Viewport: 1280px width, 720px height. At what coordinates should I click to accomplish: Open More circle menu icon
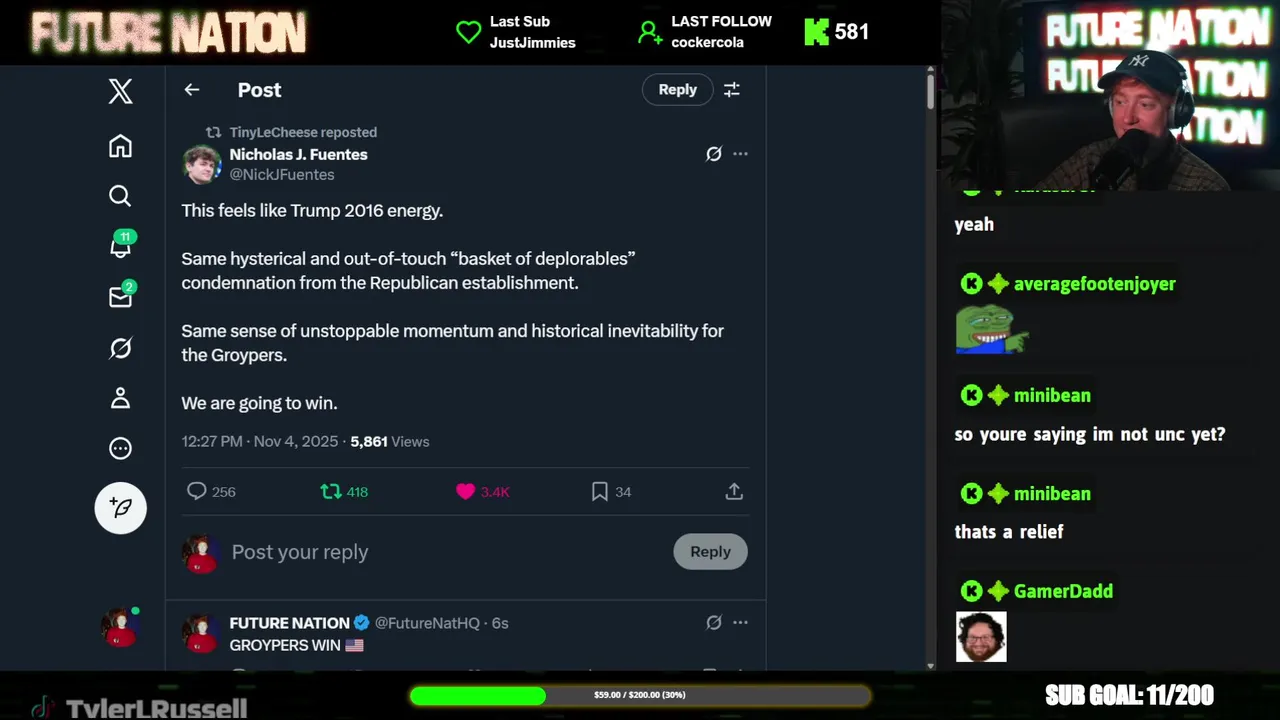120,448
